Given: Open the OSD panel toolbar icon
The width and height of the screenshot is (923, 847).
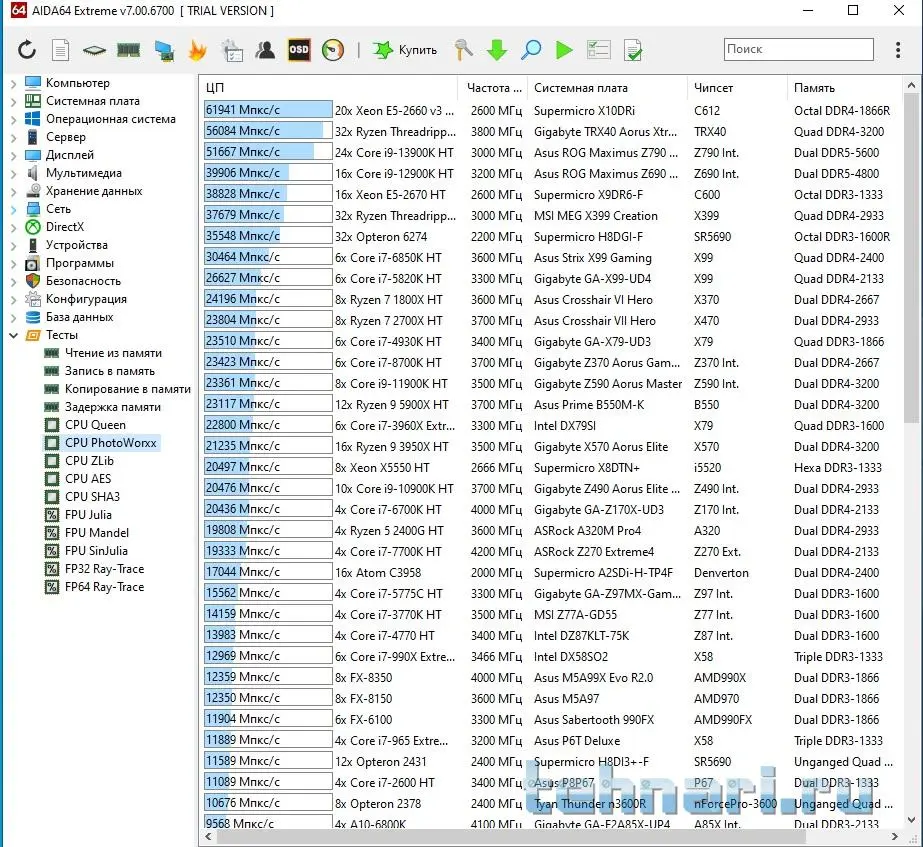Looking at the screenshot, I should [299, 50].
